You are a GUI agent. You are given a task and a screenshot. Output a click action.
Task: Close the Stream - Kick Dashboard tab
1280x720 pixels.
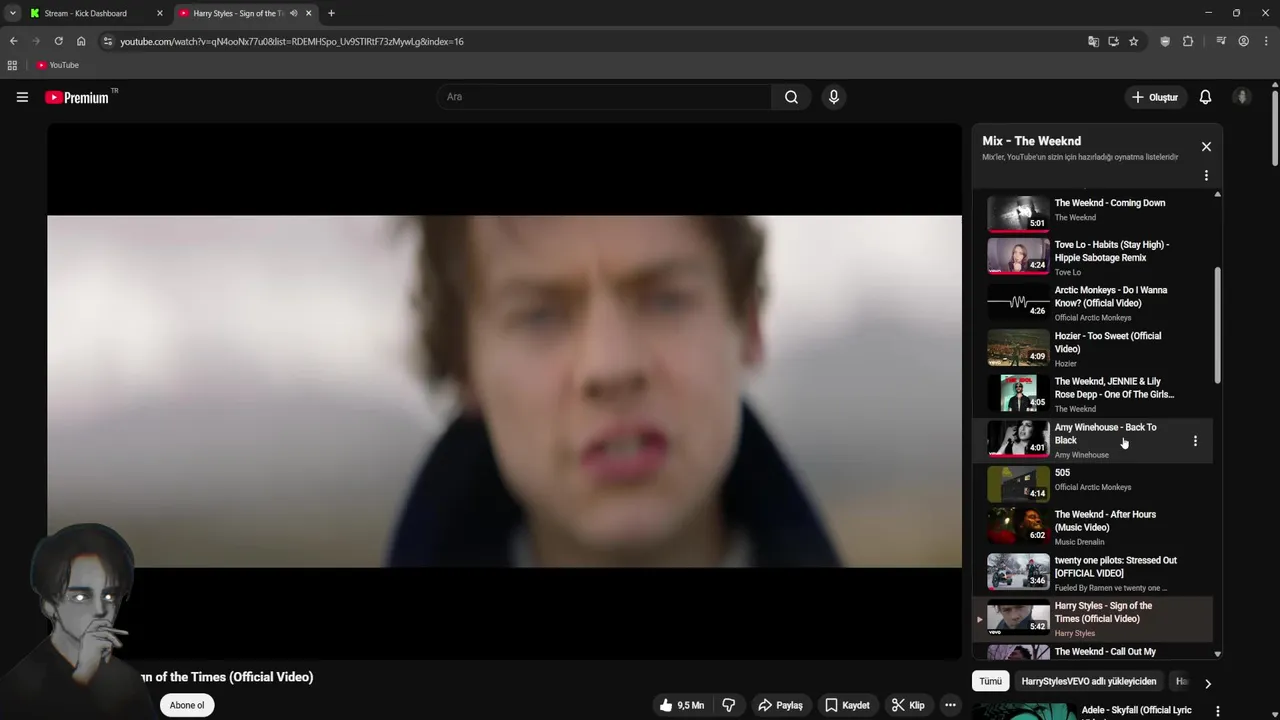click(159, 13)
